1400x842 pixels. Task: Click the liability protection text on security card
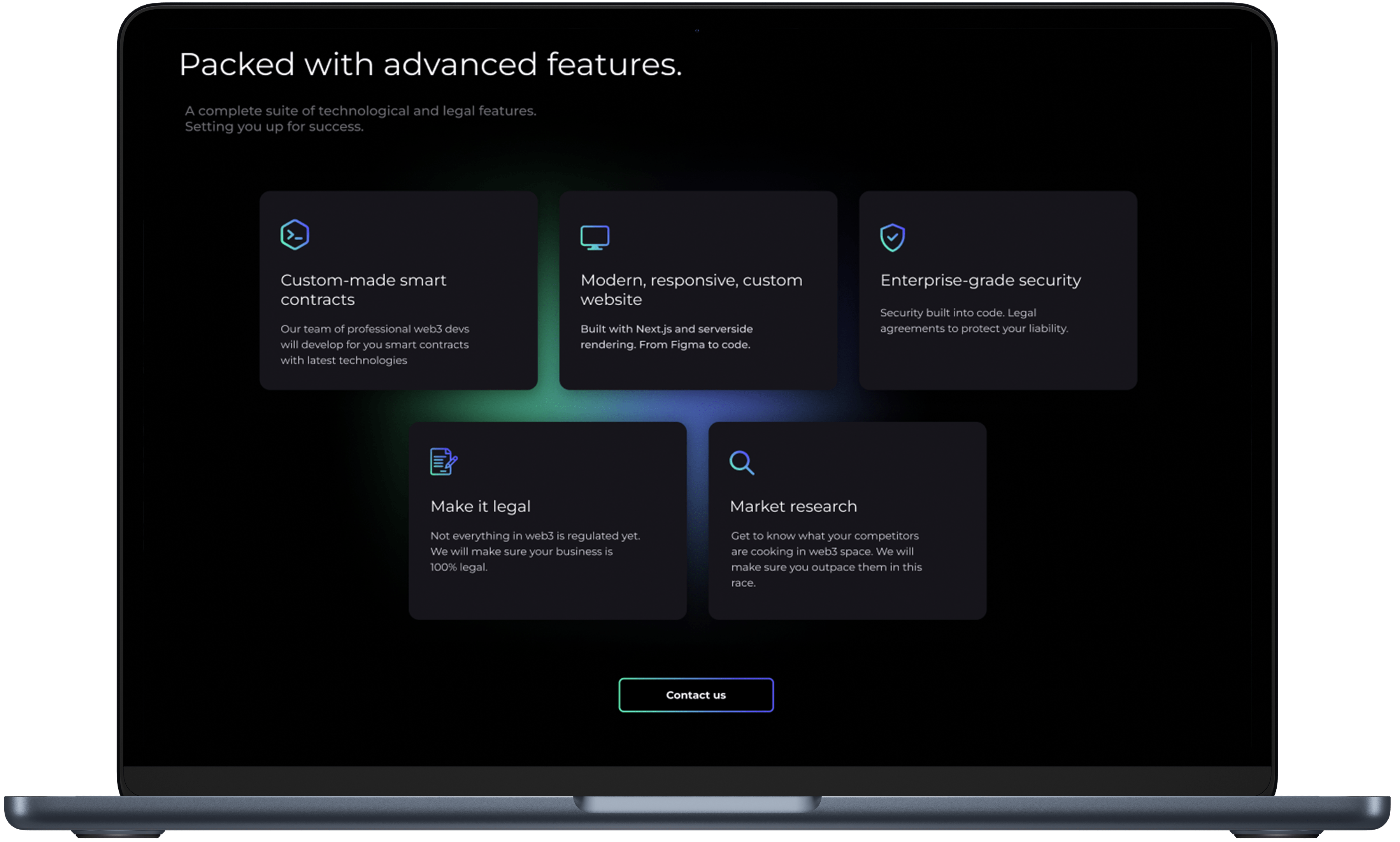click(974, 320)
